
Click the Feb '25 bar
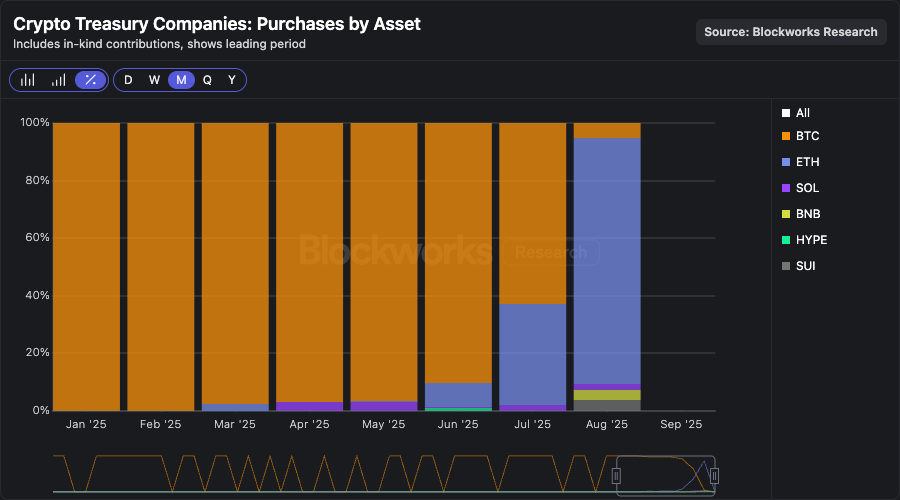coord(161,266)
